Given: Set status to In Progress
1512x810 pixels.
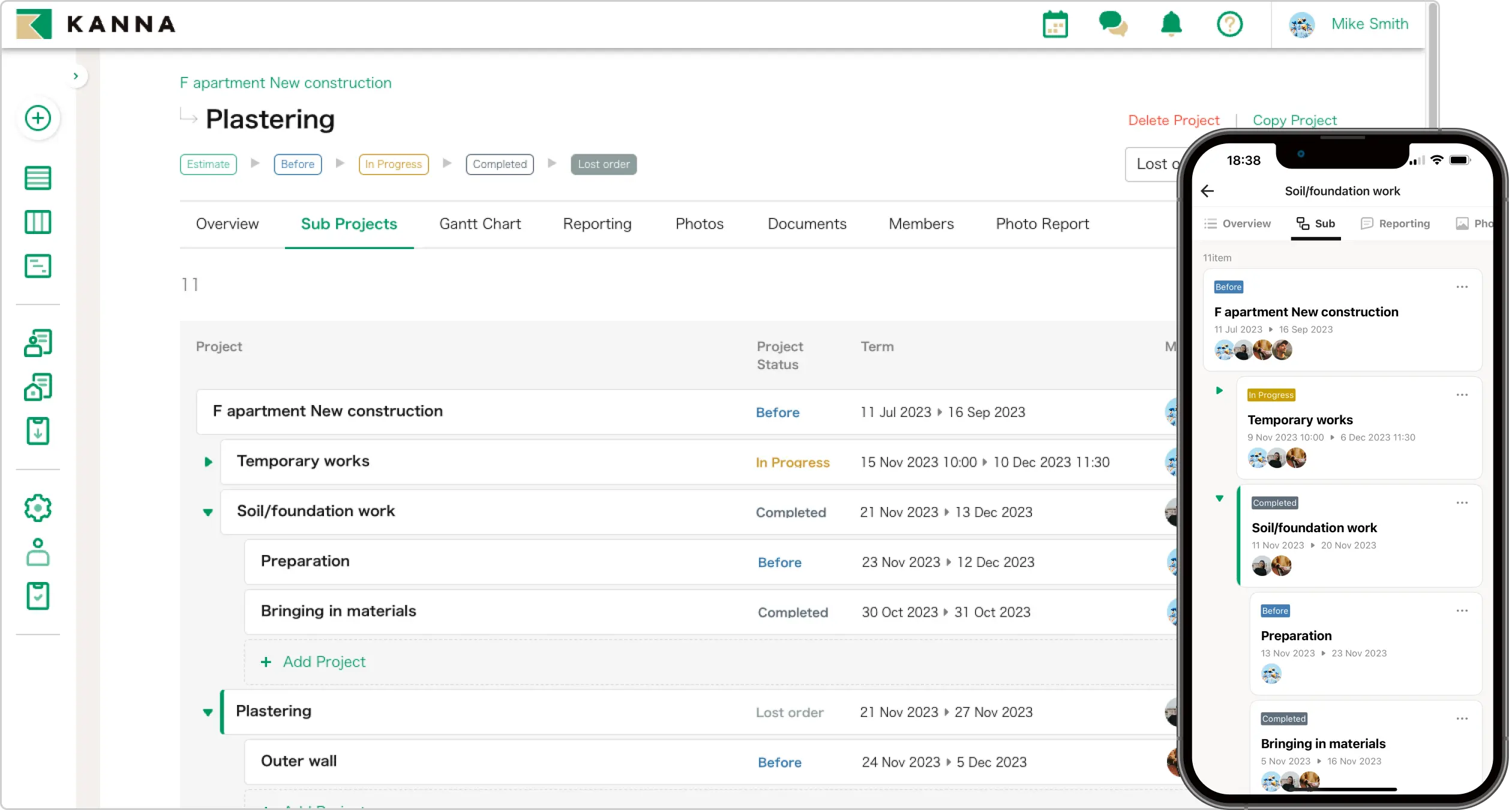Looking at the screenshot, I should (393, 164).
